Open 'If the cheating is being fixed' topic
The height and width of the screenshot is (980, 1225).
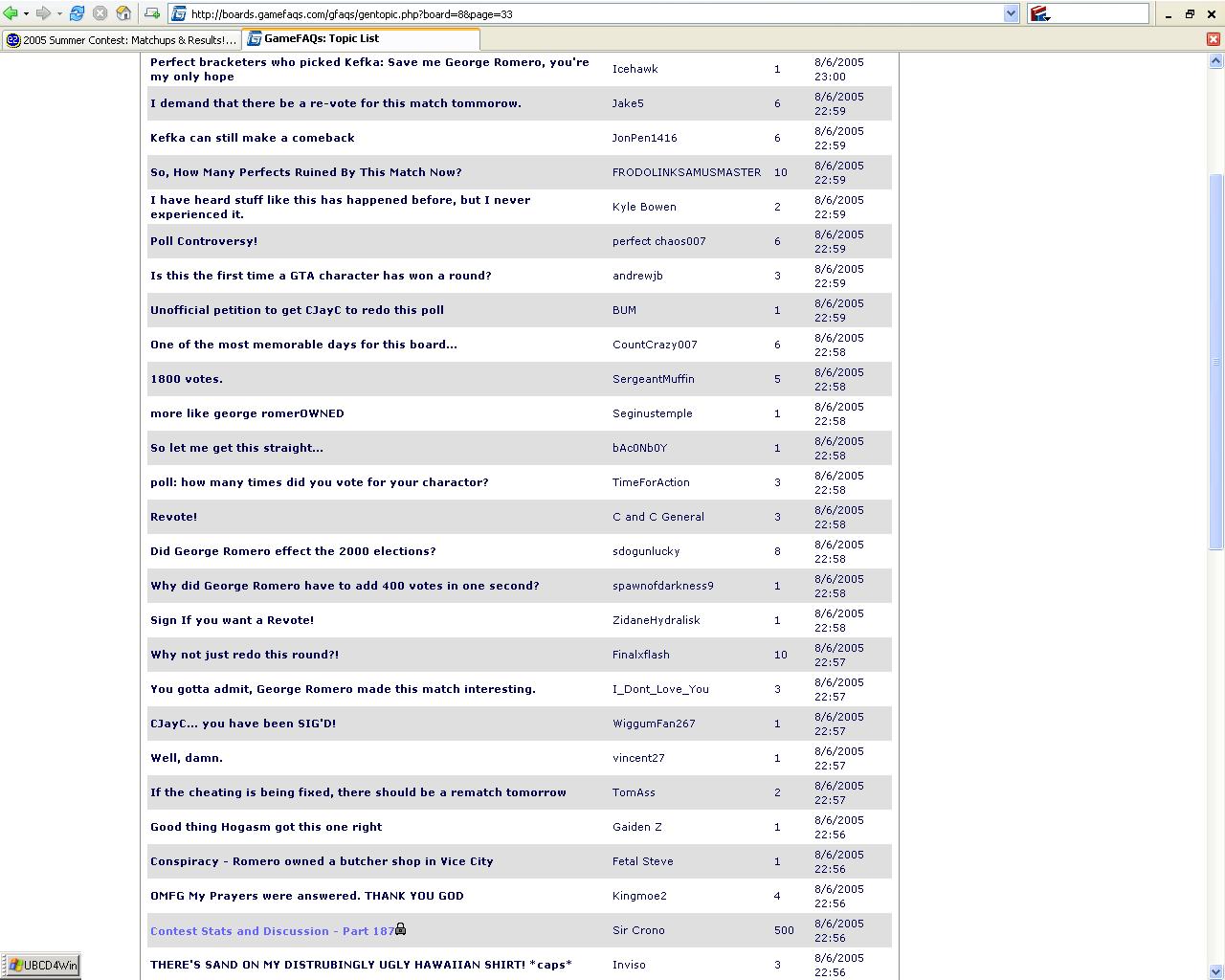[358, 792]
